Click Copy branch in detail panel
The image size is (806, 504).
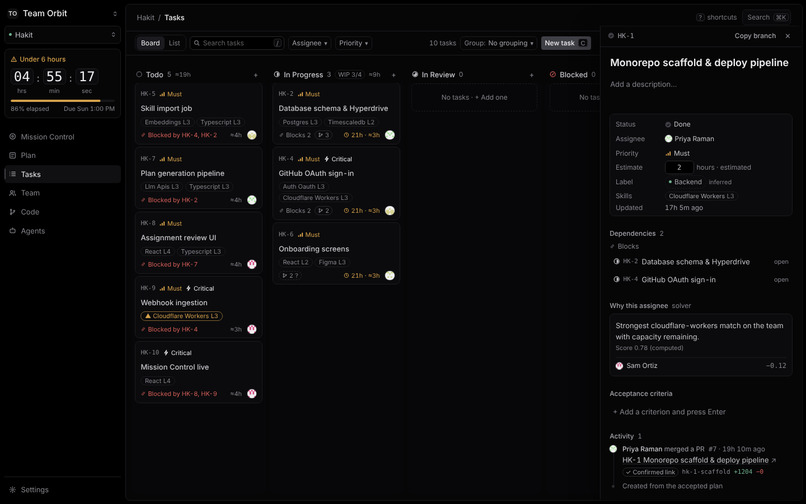(x=755, y=36)
